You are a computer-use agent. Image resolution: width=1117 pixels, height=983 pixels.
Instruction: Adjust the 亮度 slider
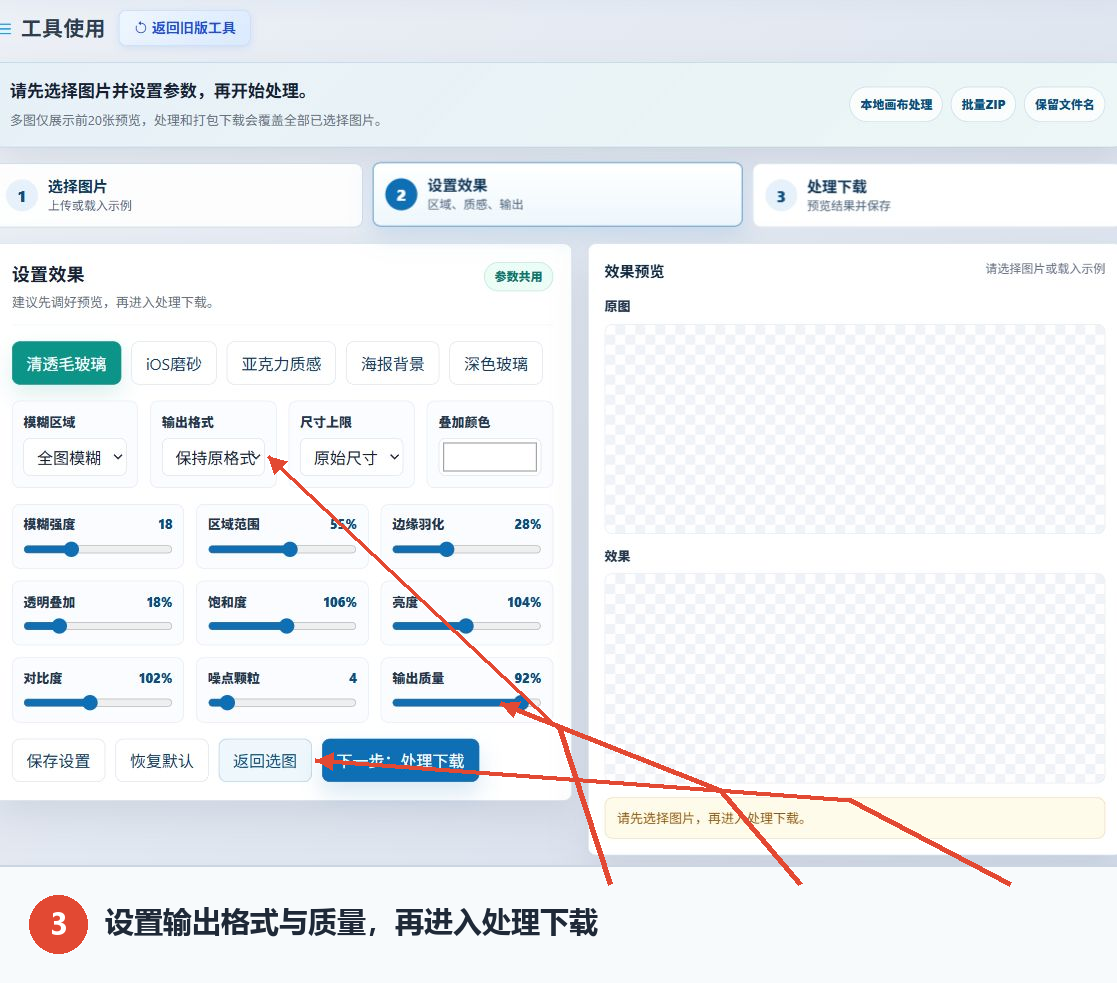coord(467,626)
